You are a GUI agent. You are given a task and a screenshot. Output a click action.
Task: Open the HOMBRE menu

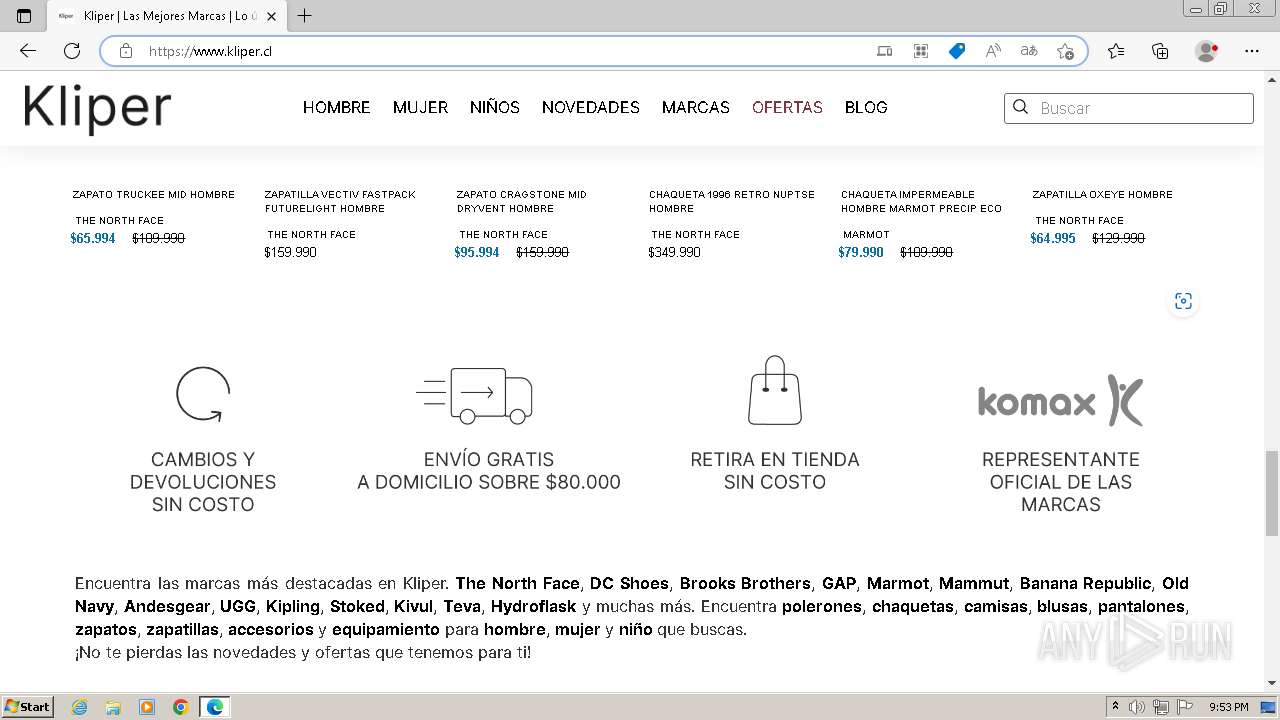click(337, 107)
